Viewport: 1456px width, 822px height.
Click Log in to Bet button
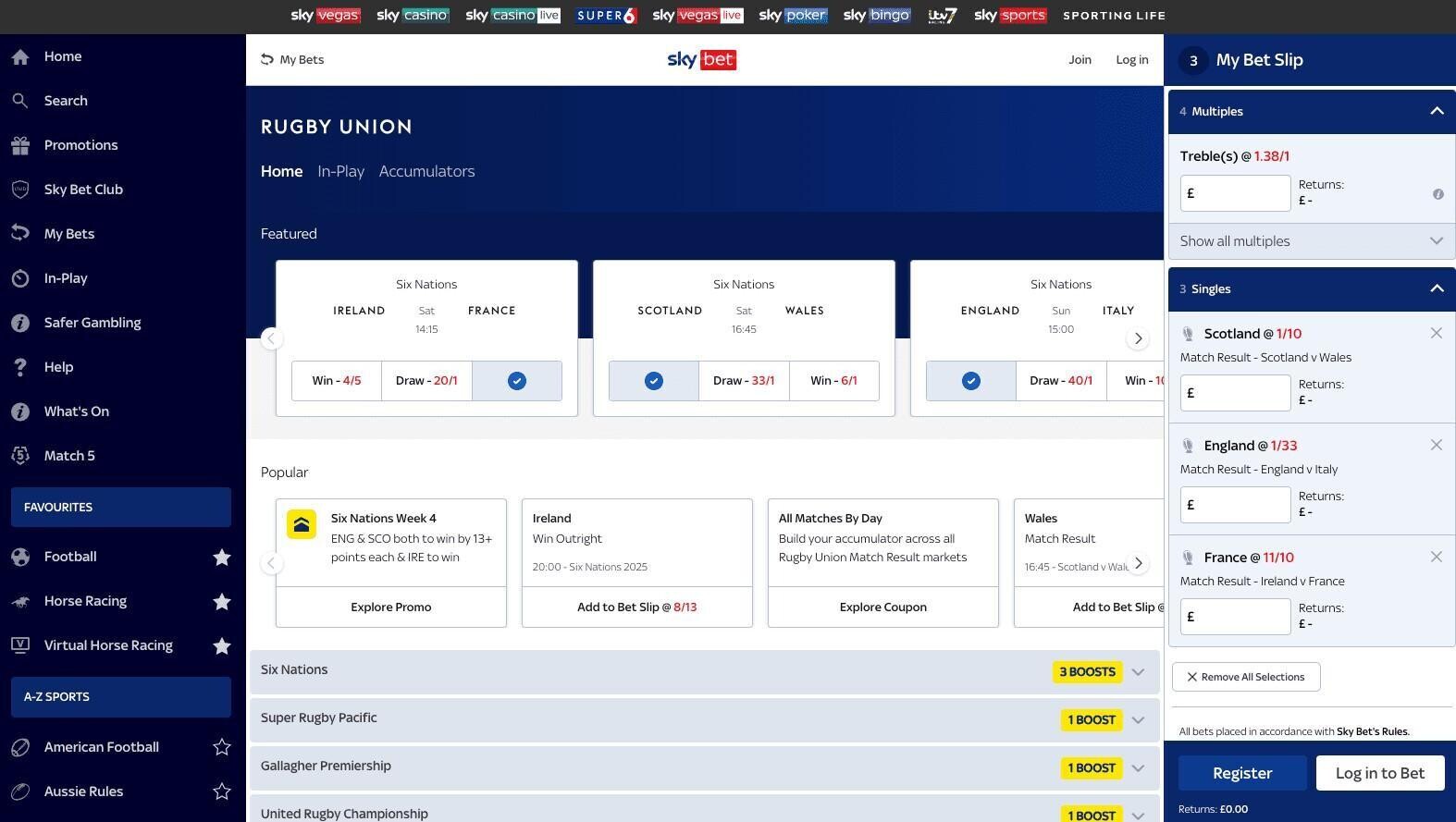point(1380,773)
